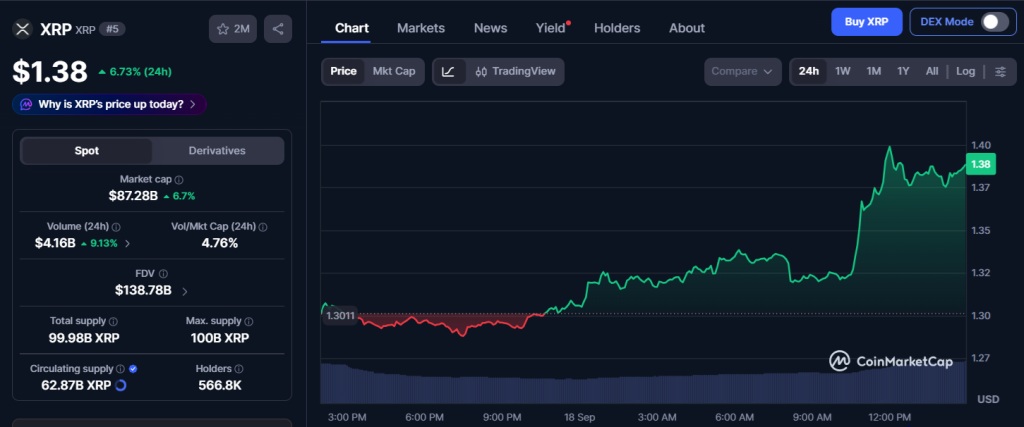This screenshot has height=427, width=1024.
Task: Click the $1.38 price text
Action: pos(50,71)
